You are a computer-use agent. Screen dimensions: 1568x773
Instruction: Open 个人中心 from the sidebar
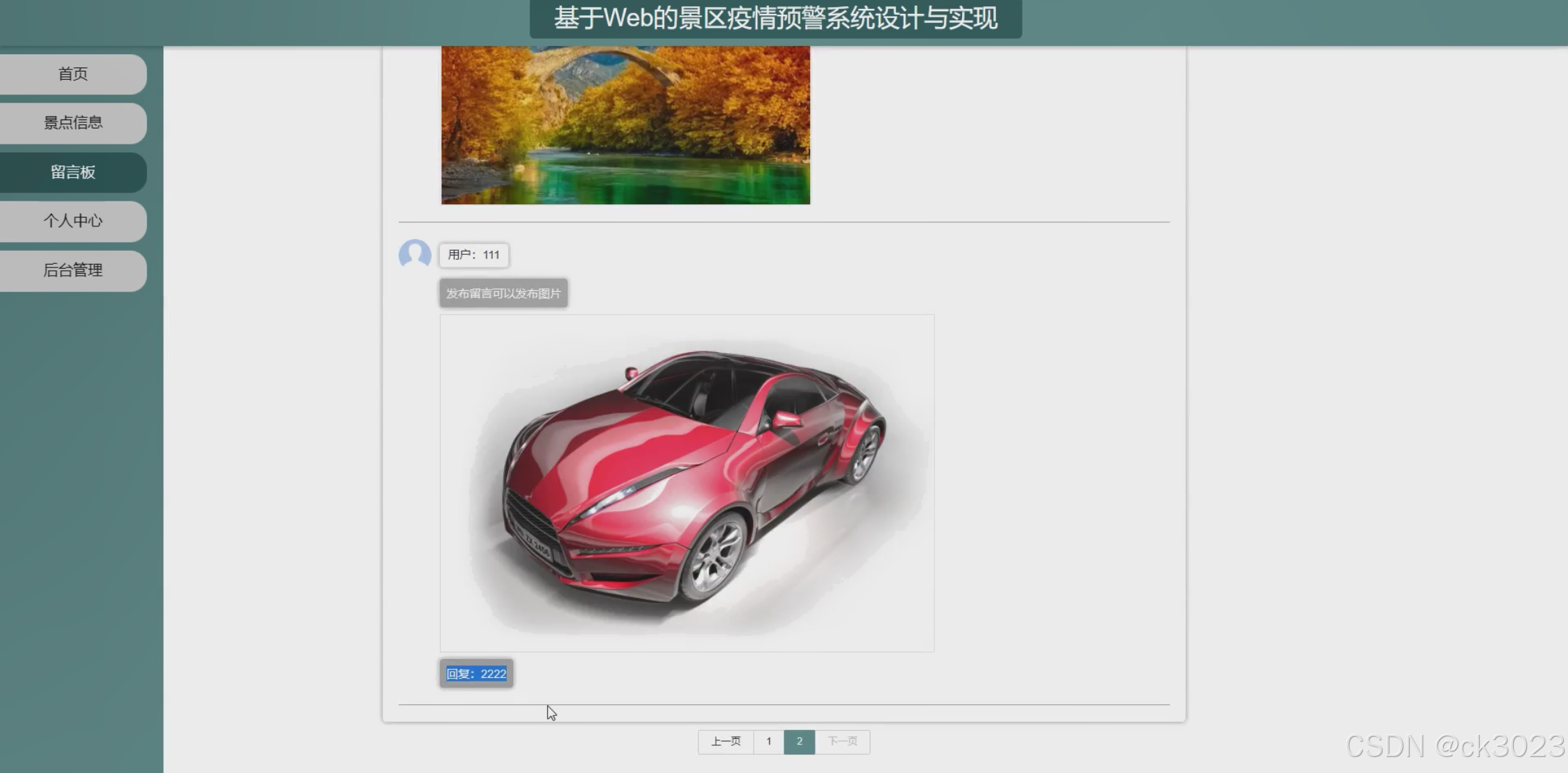coord(73,221)
